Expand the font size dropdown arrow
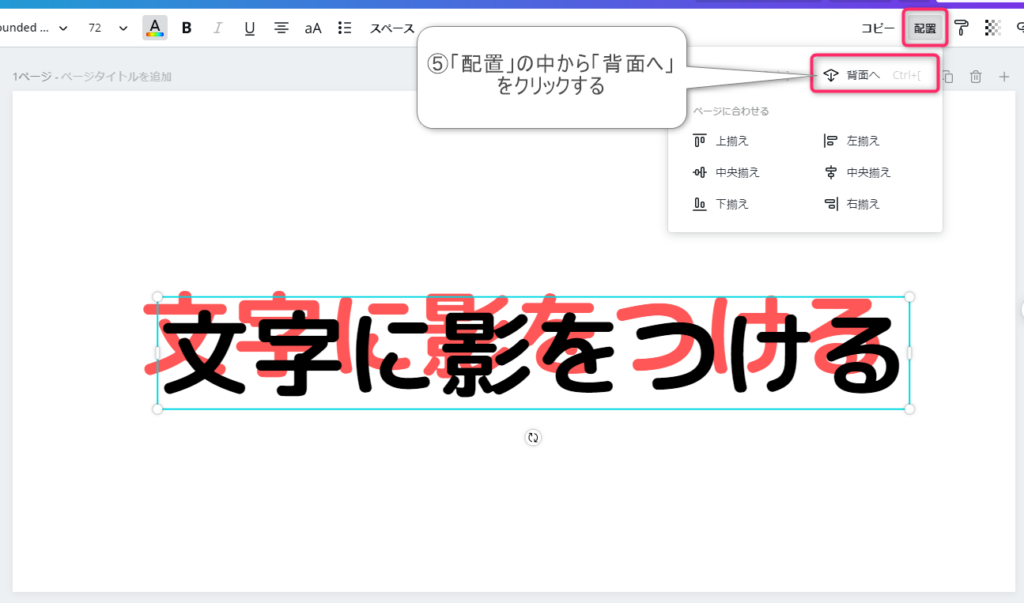1024x603 pixels. tap(123, 28)
